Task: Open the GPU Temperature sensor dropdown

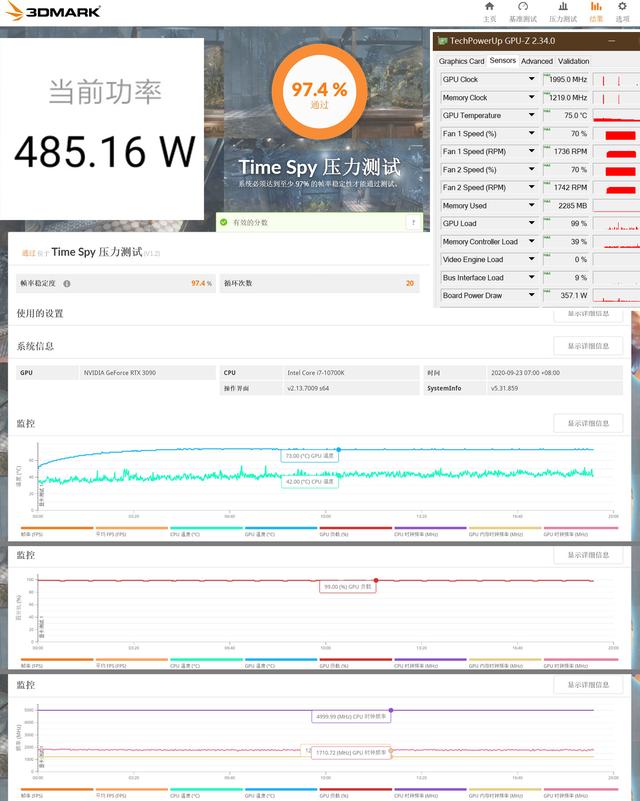Action: 532,115
